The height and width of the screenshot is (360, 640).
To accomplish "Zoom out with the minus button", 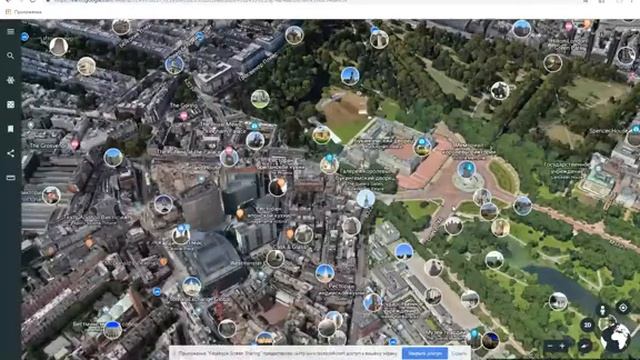I will click(x=550, y=346).
